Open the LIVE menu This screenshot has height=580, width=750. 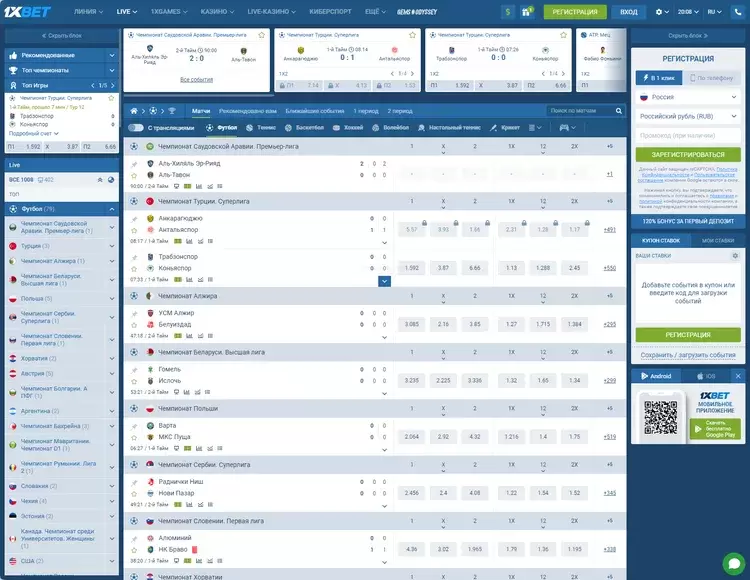pyautogui.click(x=127, y=11)
